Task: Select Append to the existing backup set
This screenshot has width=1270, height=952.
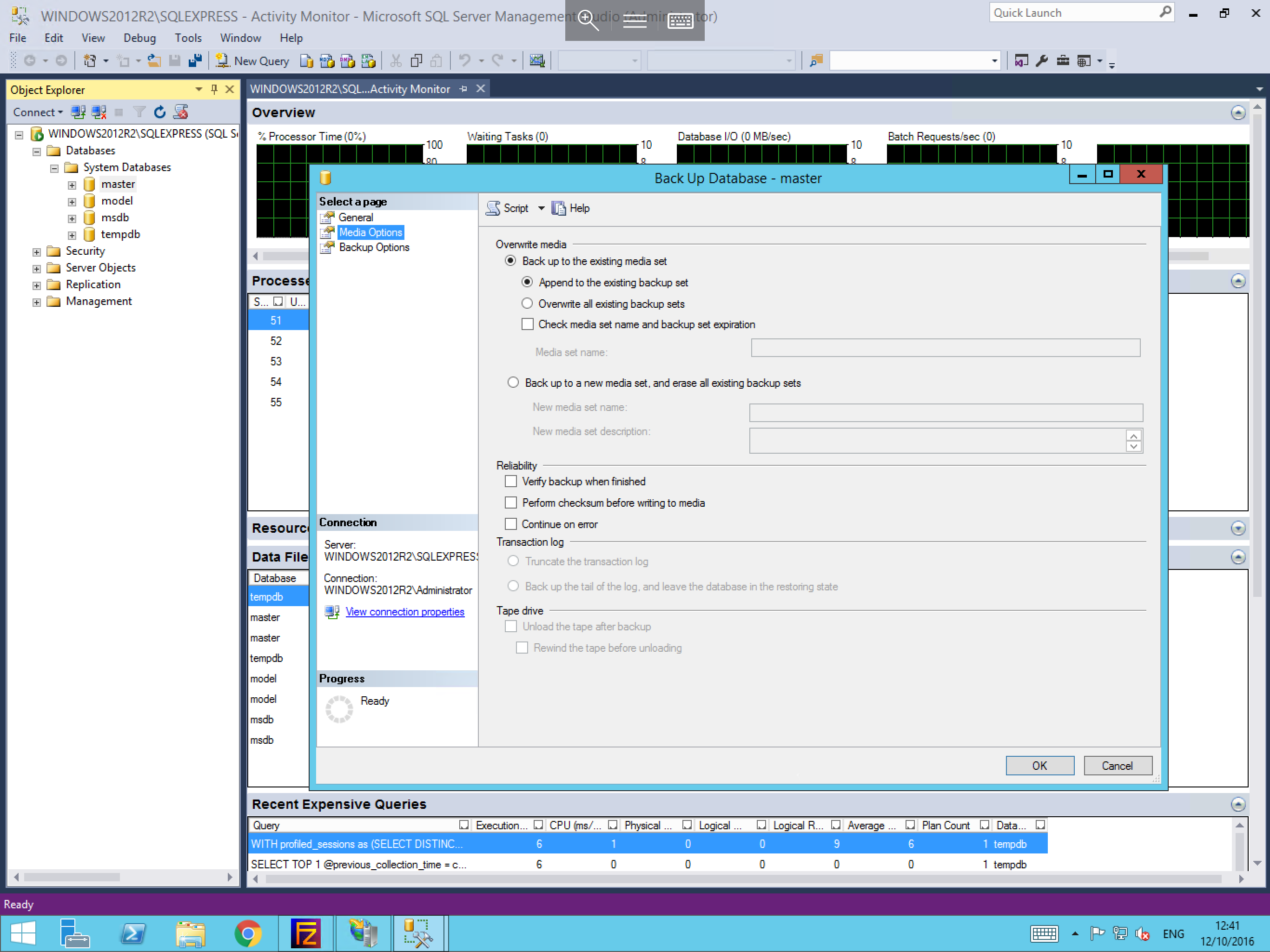Action: [527, 283]
